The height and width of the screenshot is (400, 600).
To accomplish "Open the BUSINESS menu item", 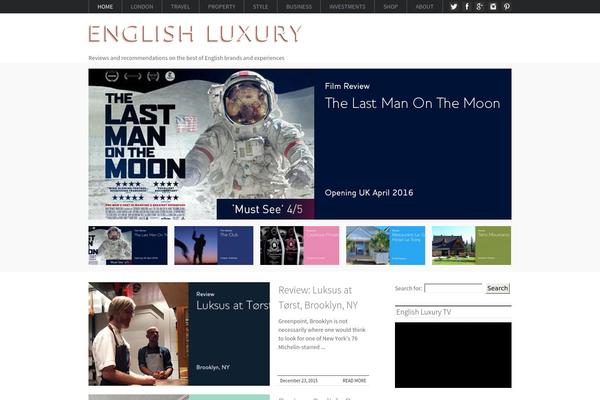I will 299,7.
